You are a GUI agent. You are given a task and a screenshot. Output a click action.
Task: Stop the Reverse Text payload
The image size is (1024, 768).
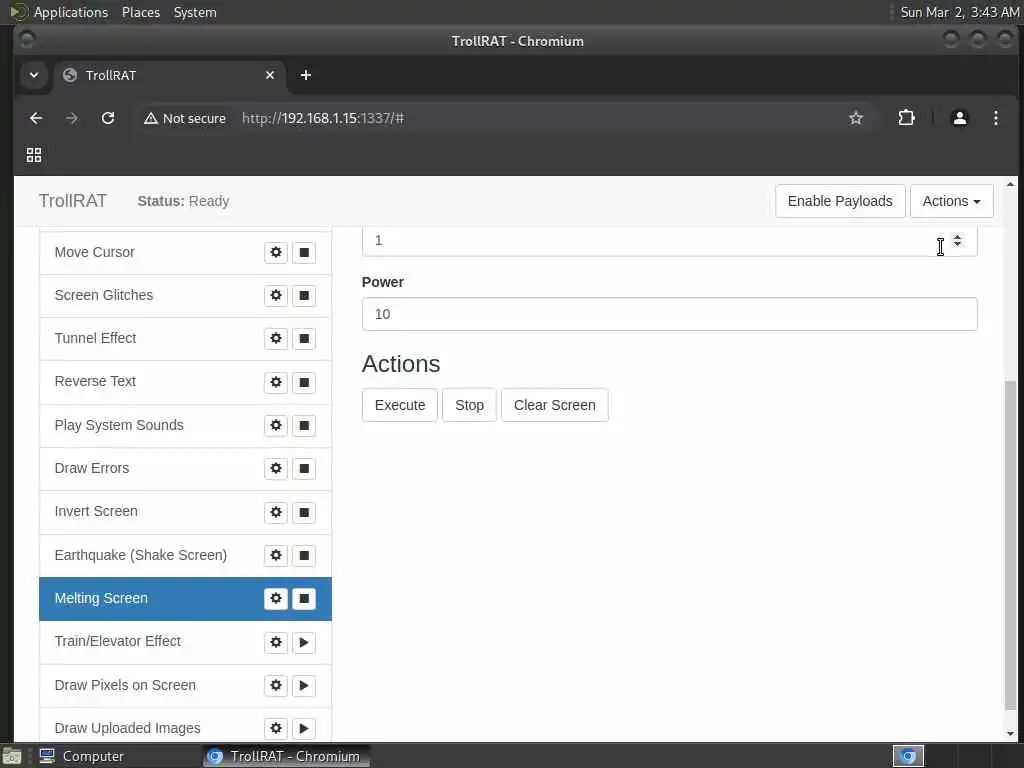(304, 382)
